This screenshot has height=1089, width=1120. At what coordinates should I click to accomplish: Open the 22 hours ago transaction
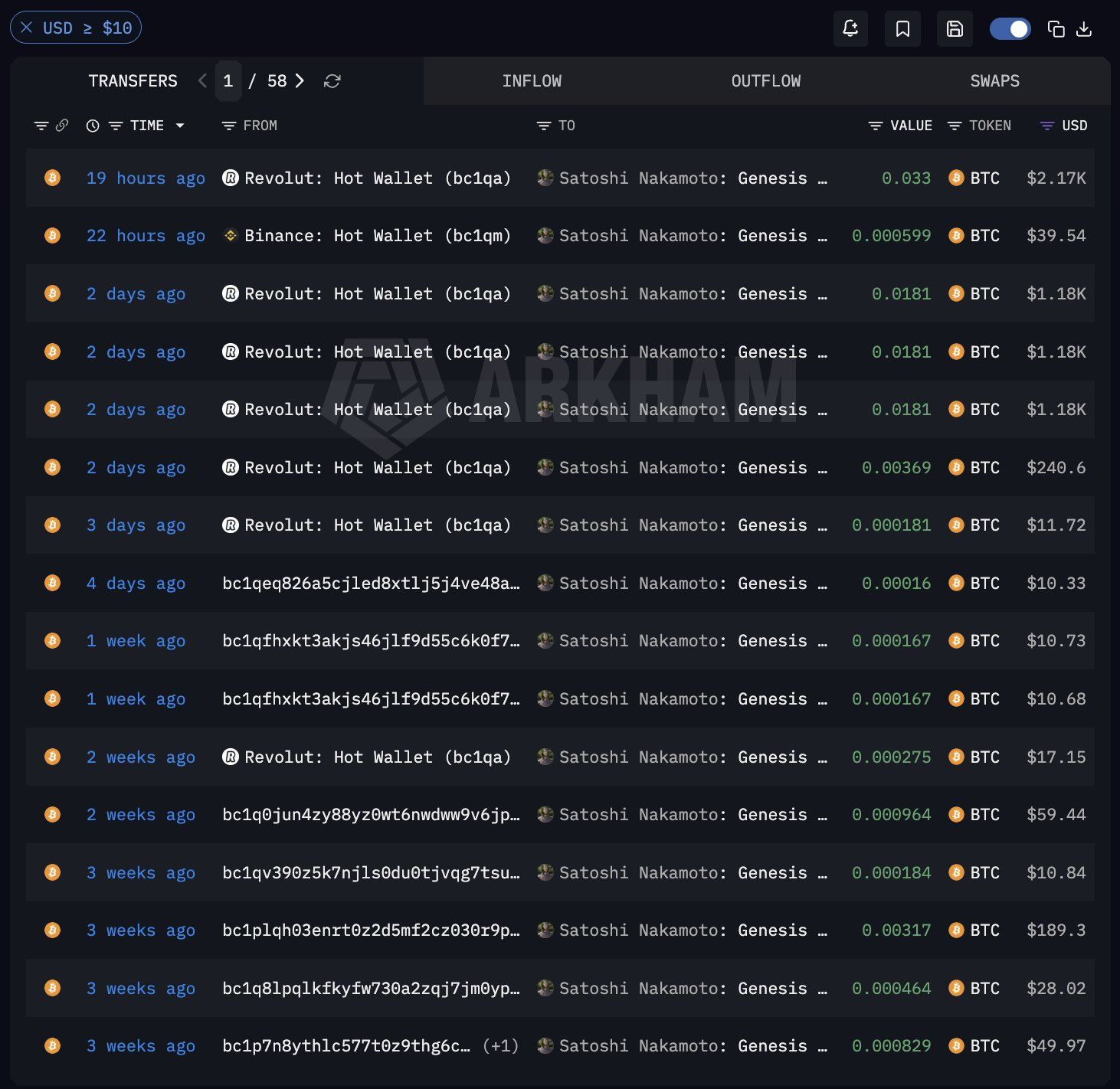click(x=146, y=236)
